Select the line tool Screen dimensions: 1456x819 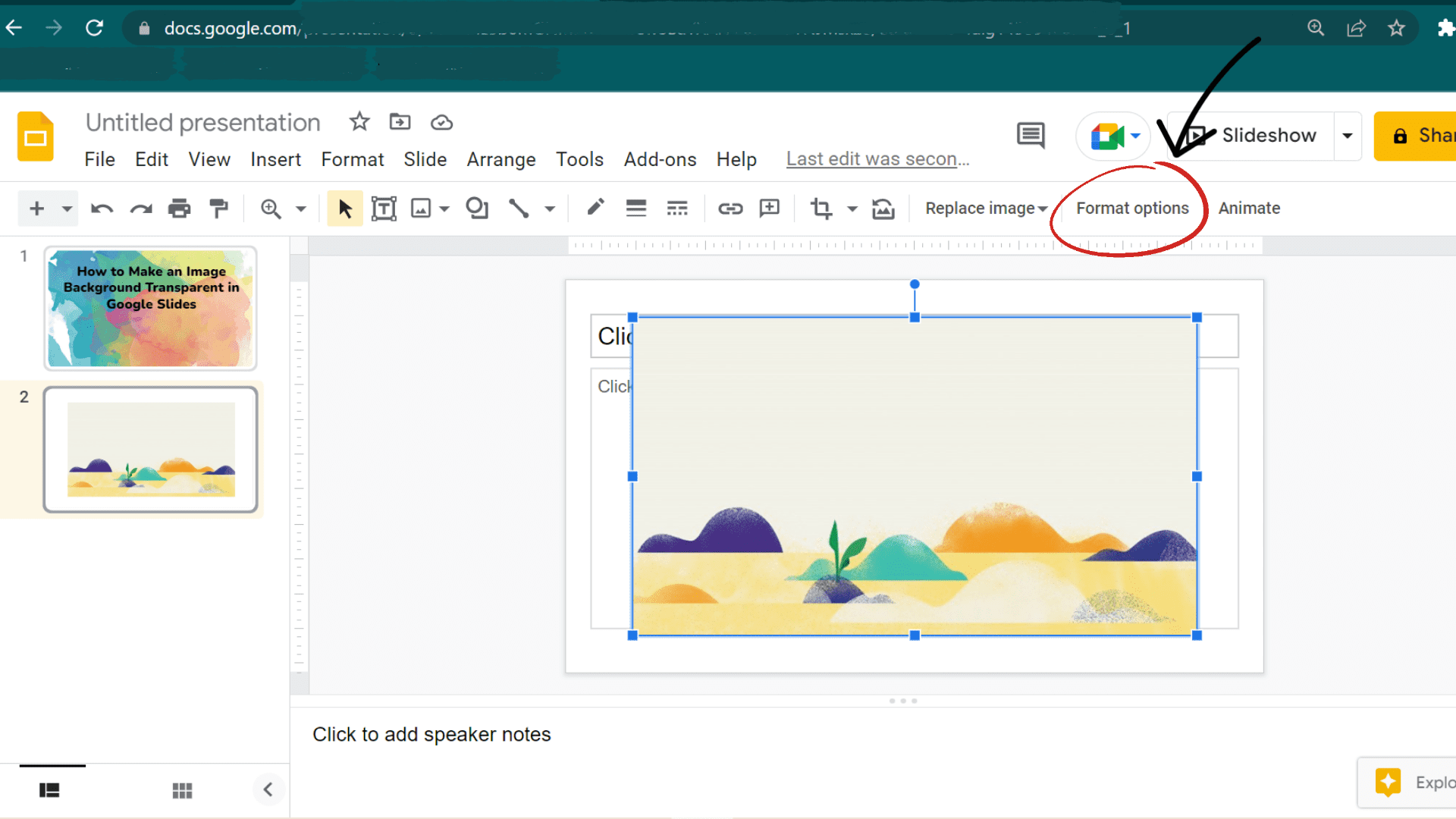point(519,208)
